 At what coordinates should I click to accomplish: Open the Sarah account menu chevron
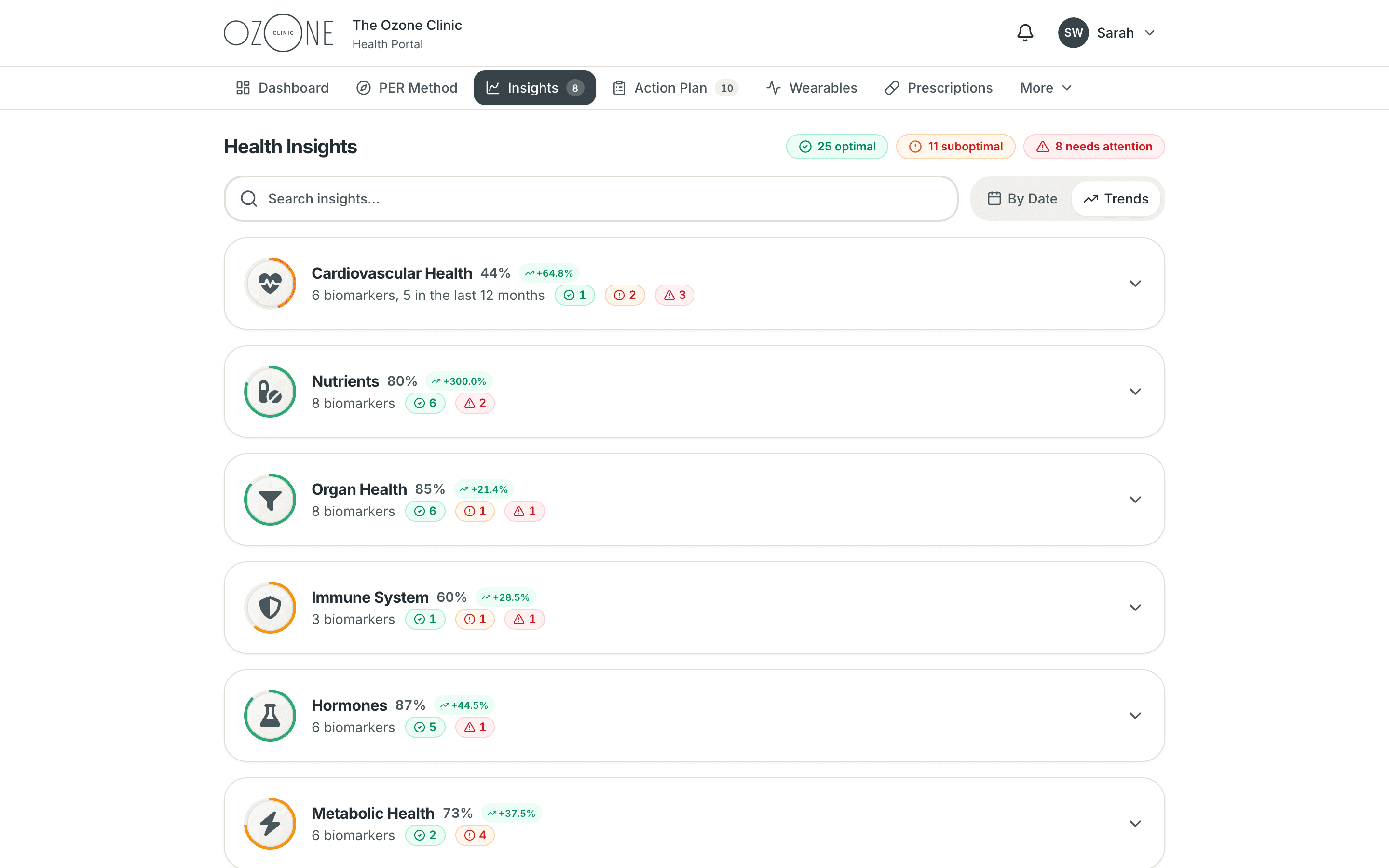[1150, 33]
